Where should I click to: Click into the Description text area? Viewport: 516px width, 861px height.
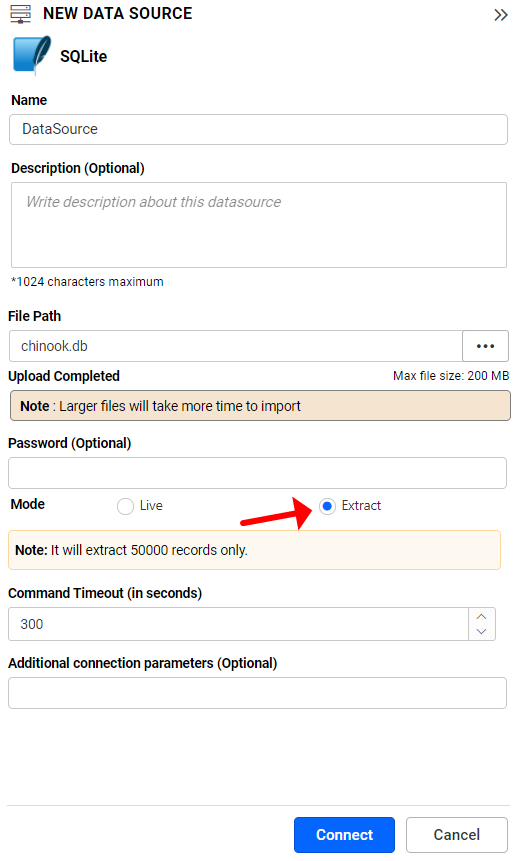point(259,225)
